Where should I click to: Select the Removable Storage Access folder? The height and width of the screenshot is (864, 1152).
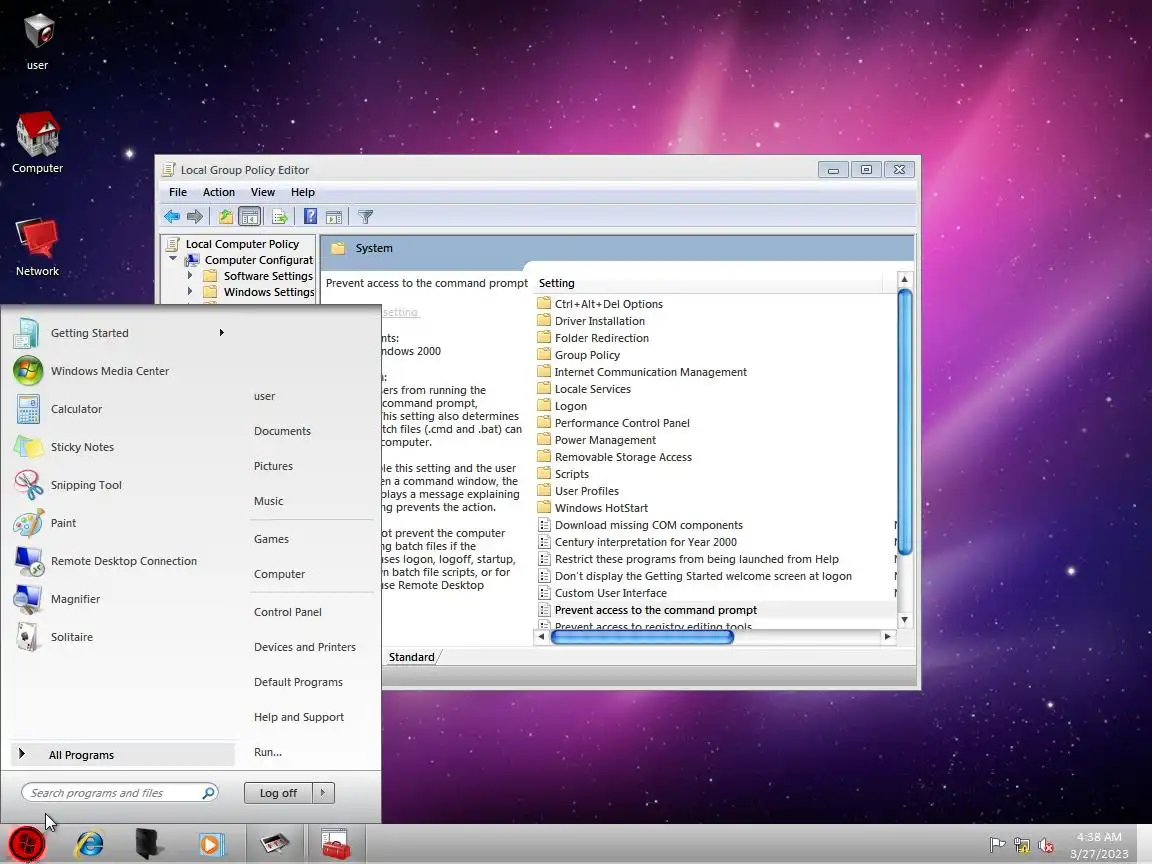[623, 457]
